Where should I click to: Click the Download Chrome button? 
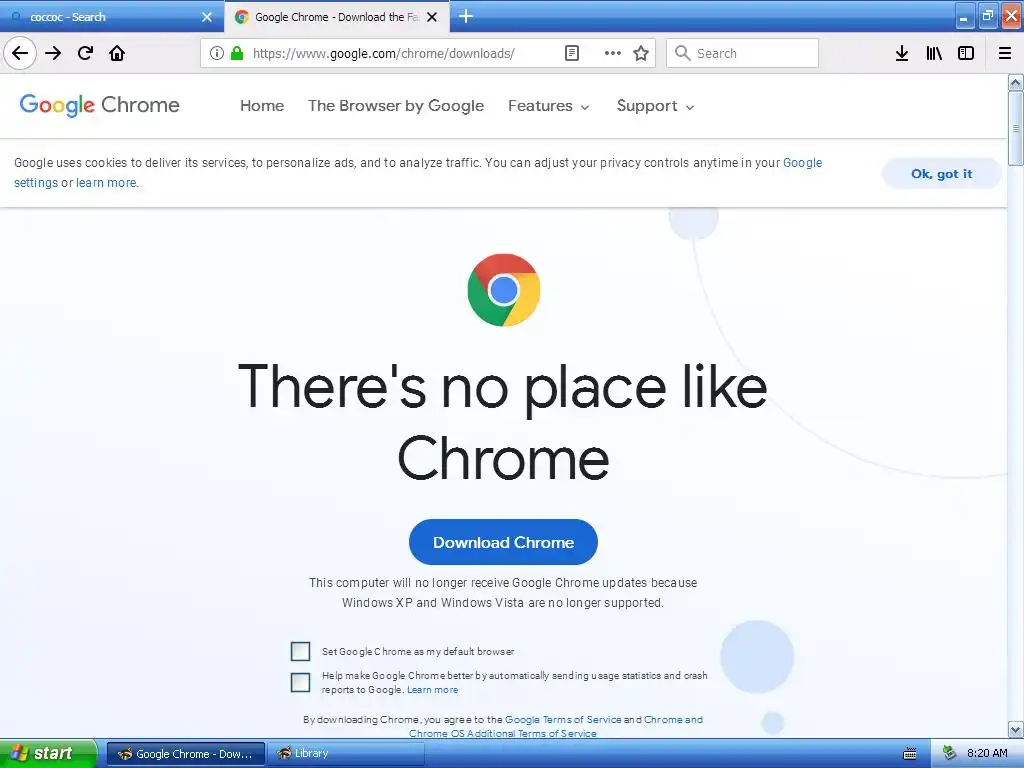[x=503, y=542]
